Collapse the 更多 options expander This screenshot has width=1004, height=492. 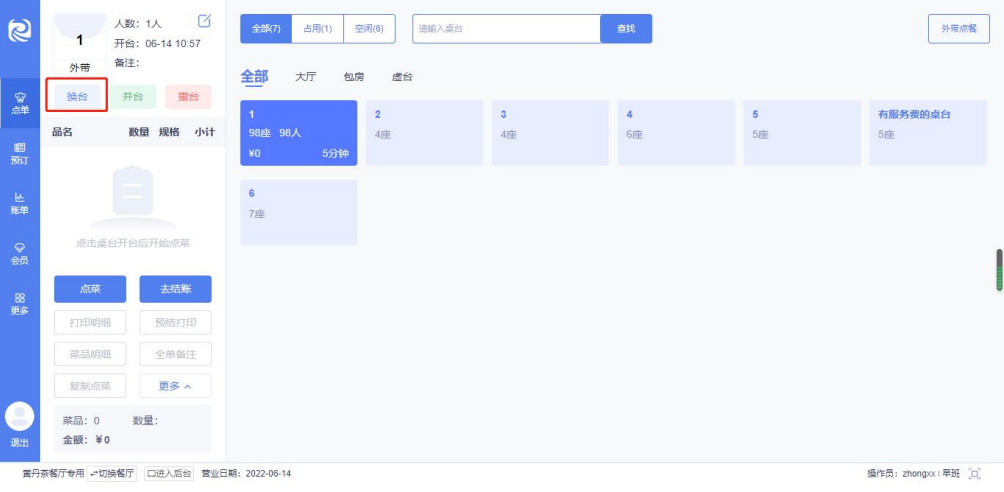(x=175, y=386)
